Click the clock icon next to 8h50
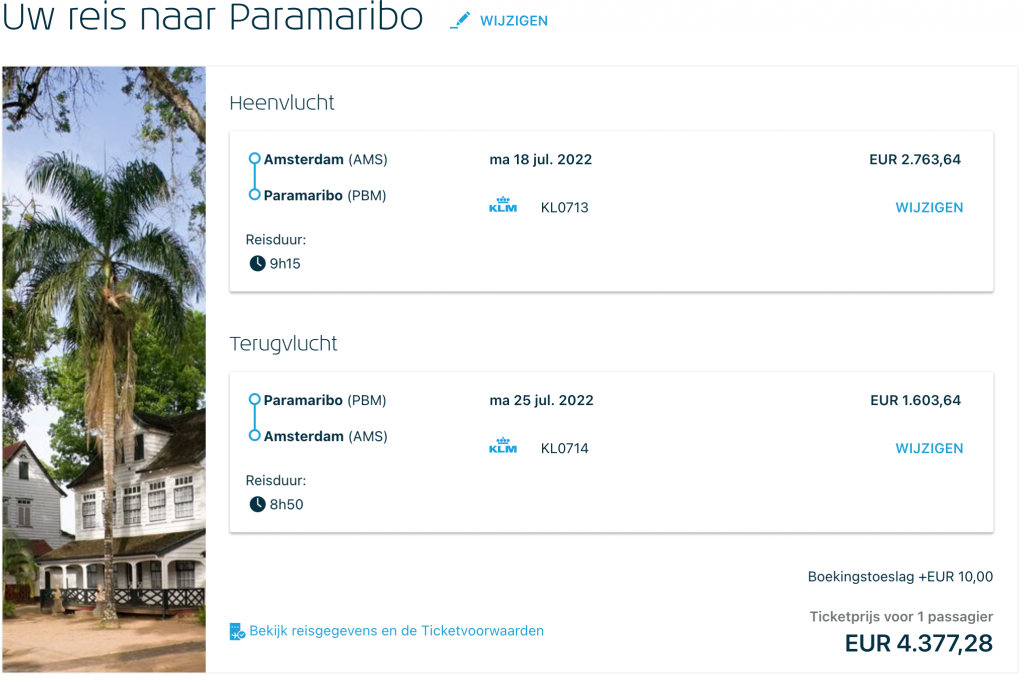 click(x=257, y=504)
